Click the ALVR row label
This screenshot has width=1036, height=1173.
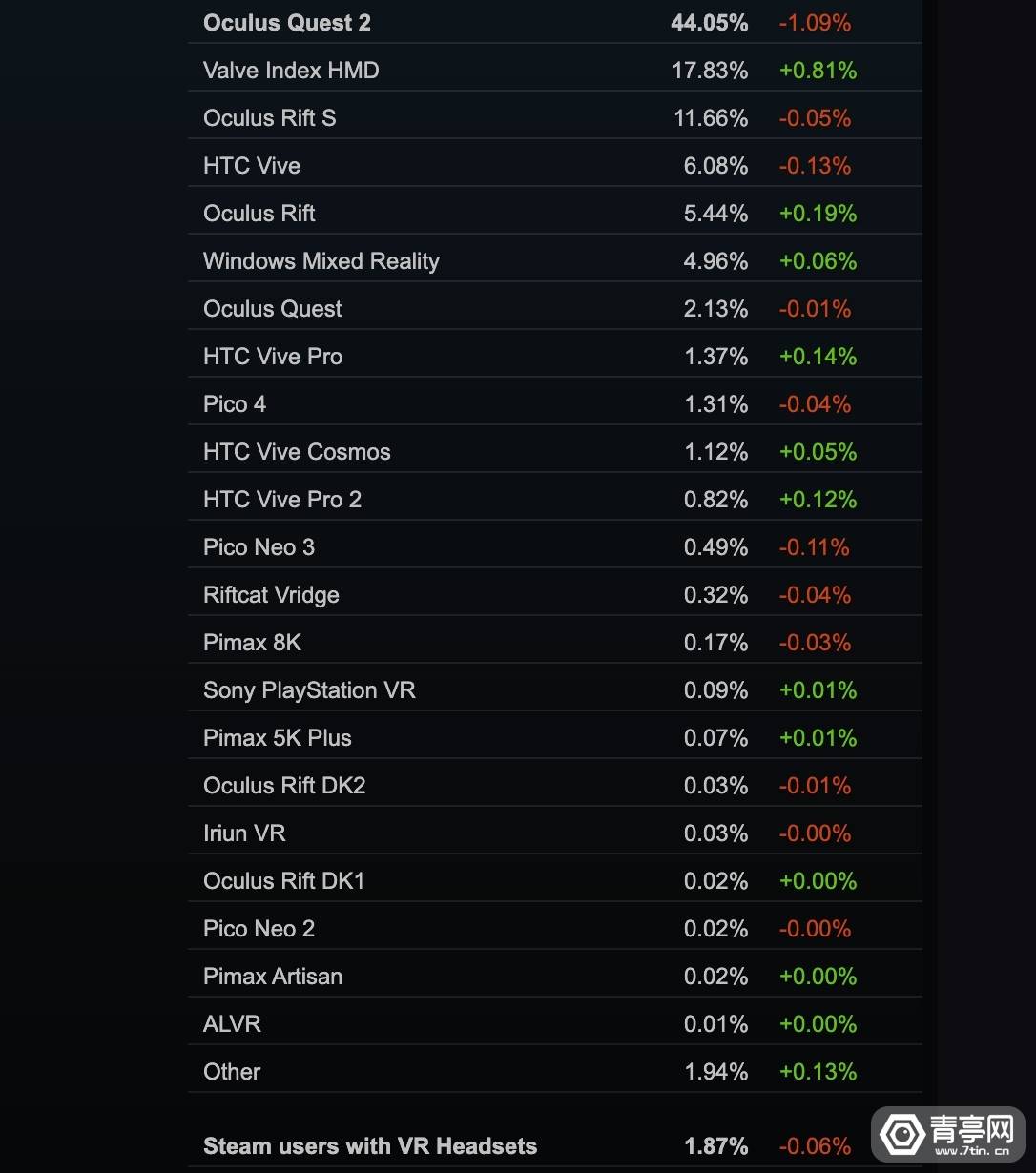pyautogui.click(x=232, y=1024)
